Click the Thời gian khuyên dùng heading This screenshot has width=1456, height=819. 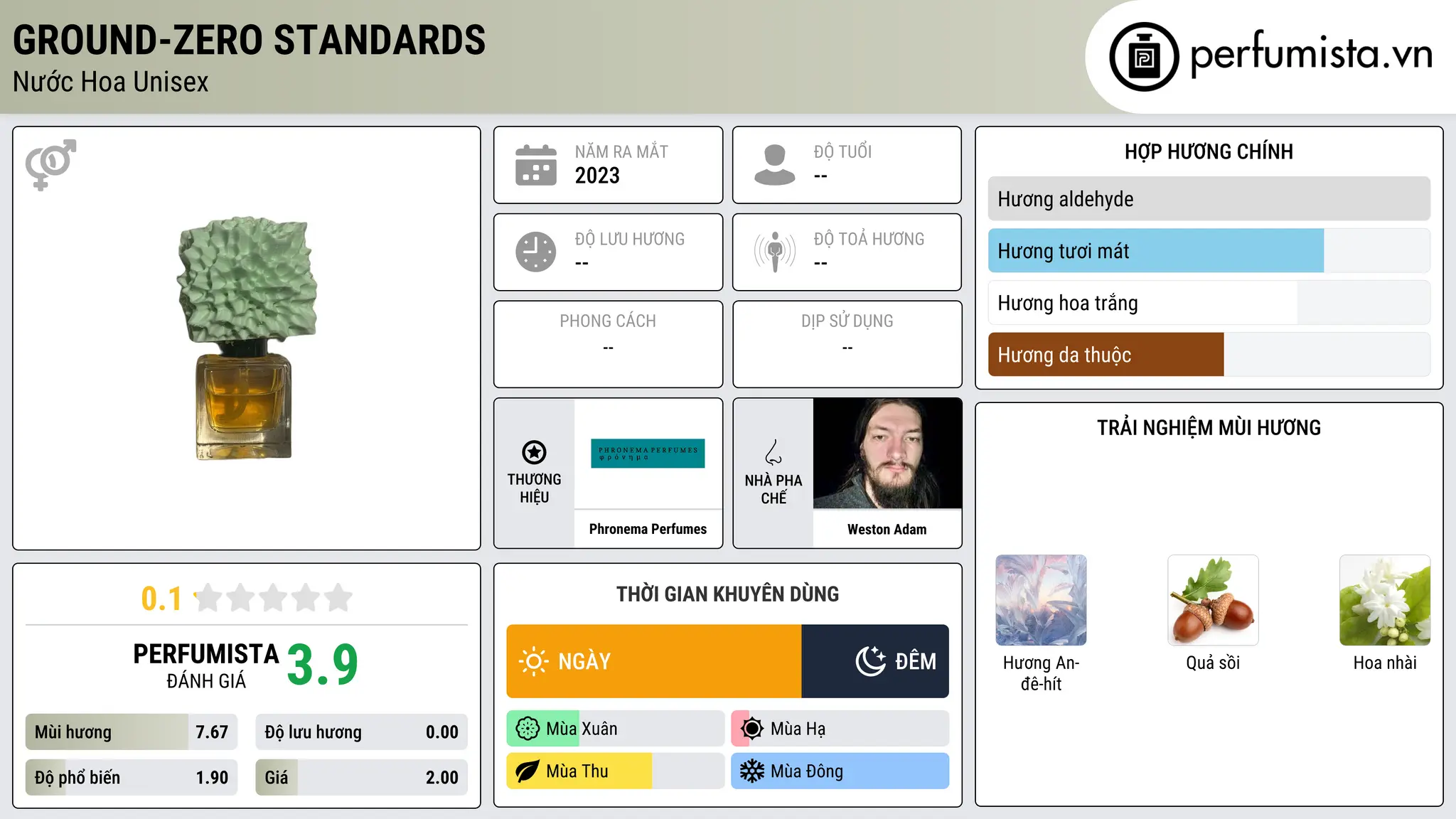click(727, 594)
